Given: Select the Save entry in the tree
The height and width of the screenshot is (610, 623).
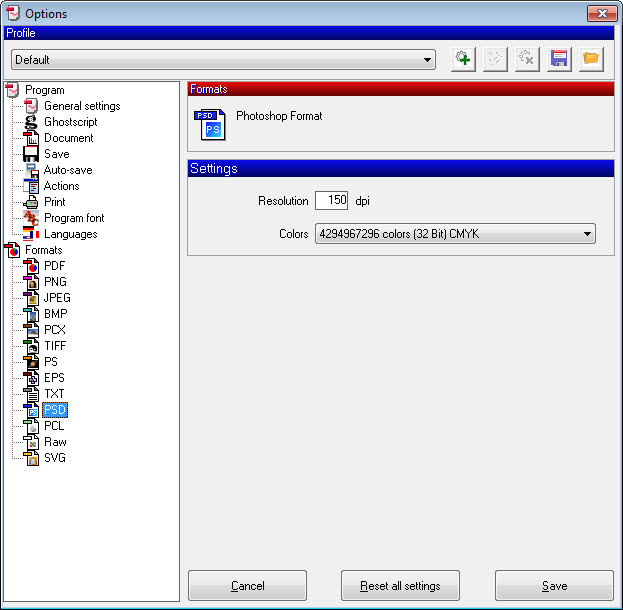Looking at the screenshot, I should [57, 154].
